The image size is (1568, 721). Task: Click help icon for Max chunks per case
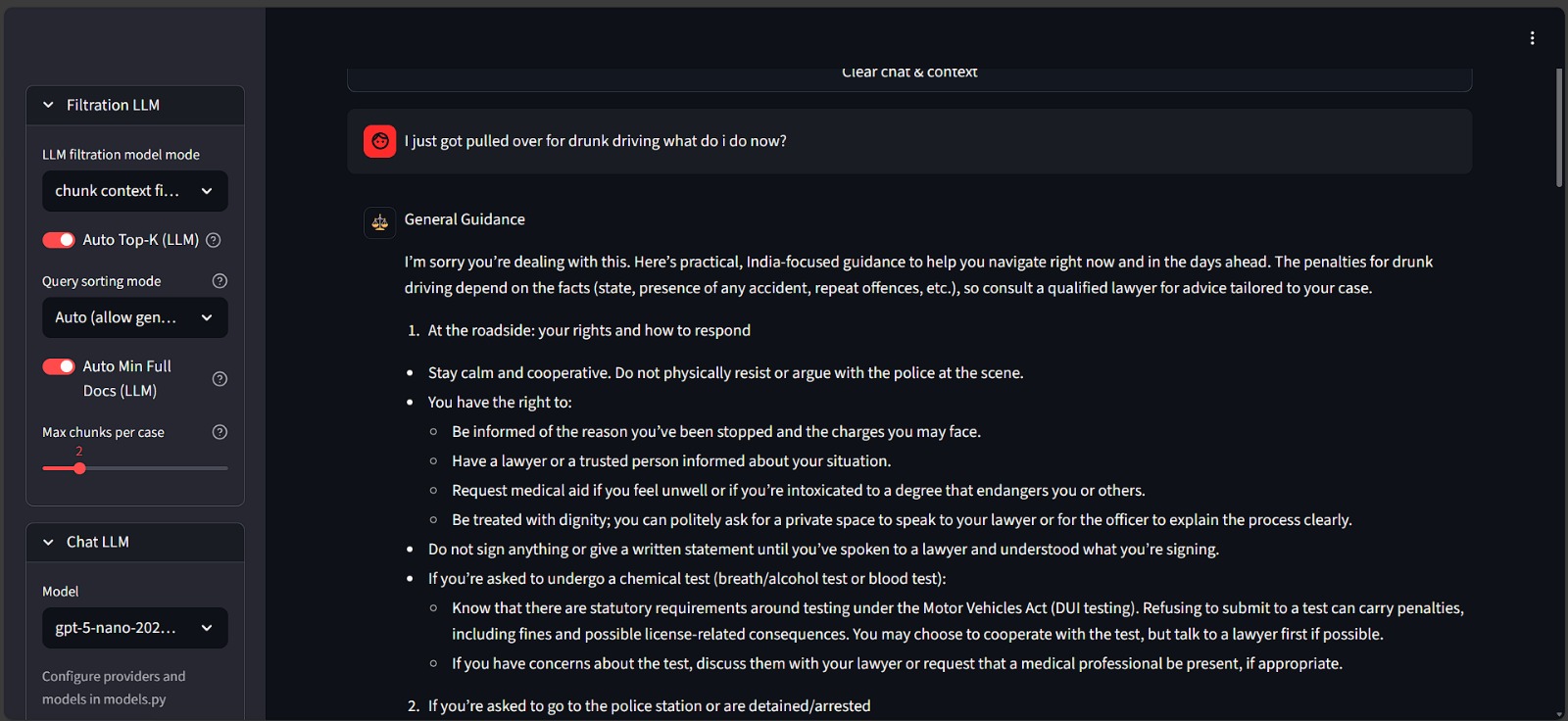coord(220,432)
